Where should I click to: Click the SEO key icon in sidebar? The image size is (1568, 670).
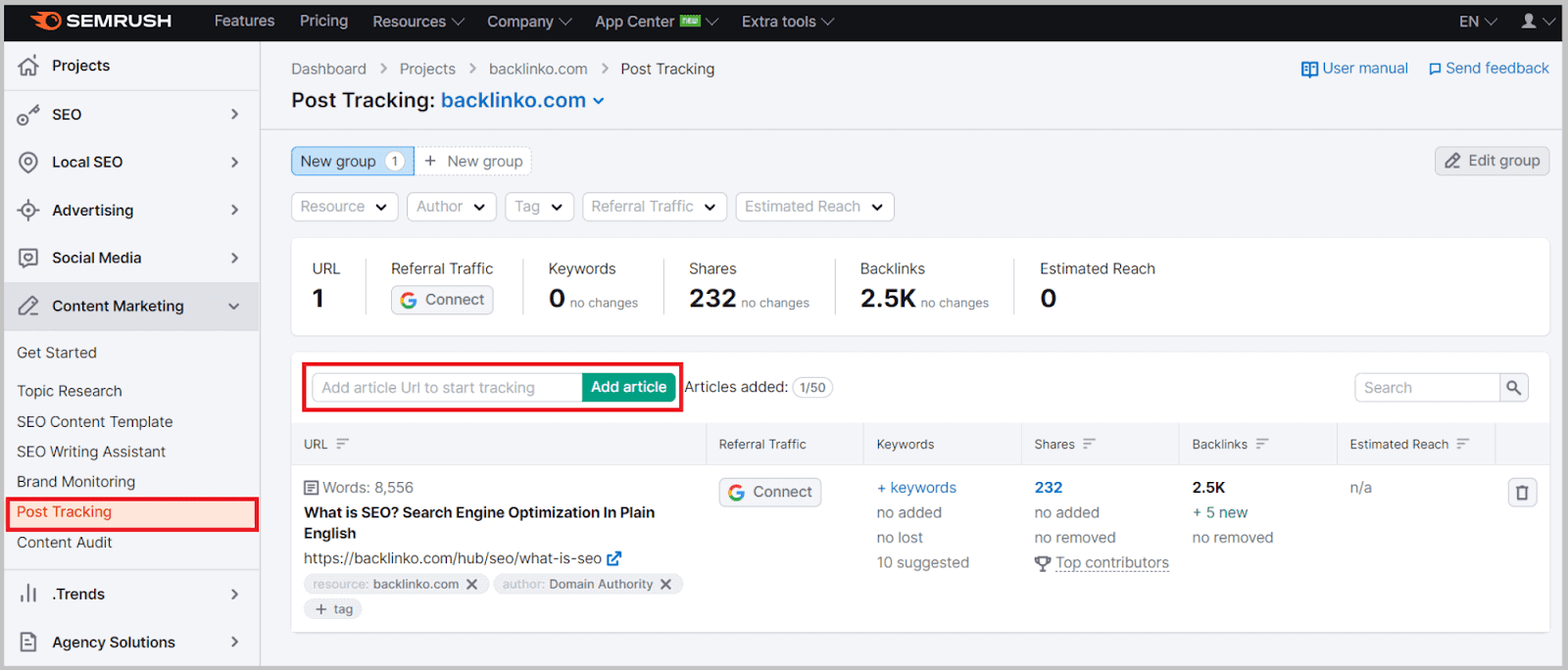(28, 115)
